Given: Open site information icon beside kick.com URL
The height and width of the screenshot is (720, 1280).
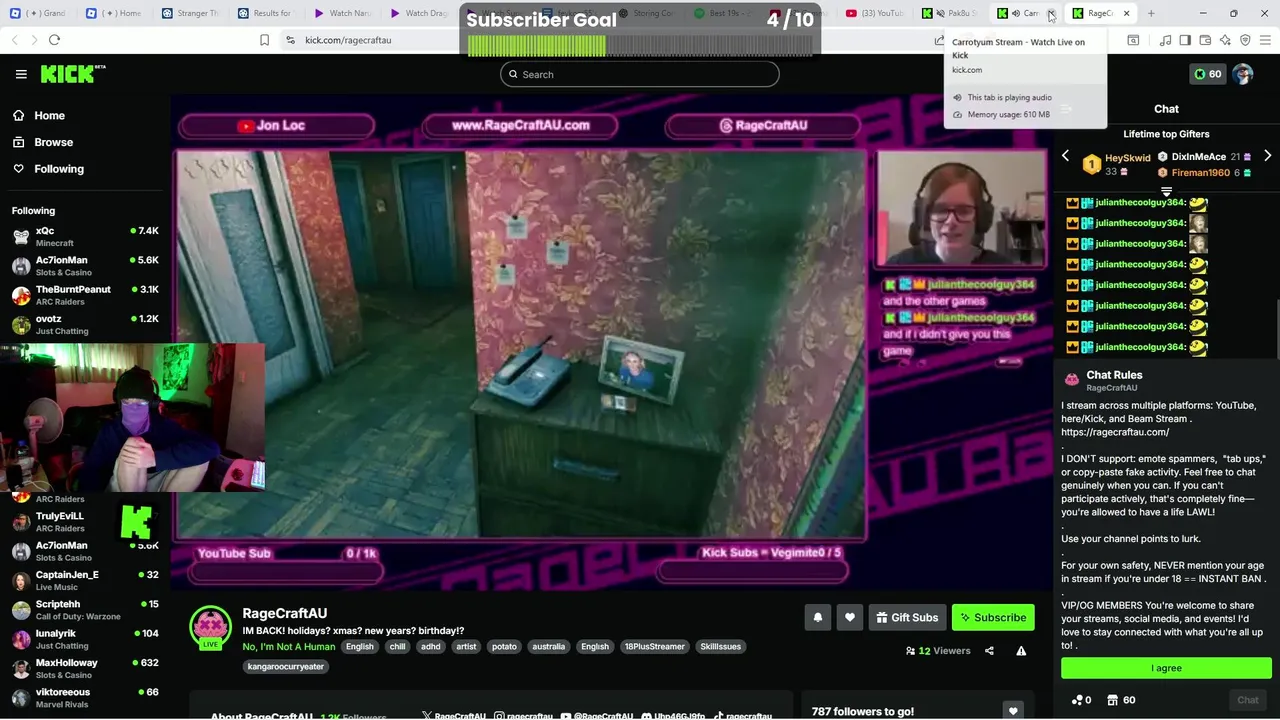Looking at the screenshot, I should click(x=290, y=40).
